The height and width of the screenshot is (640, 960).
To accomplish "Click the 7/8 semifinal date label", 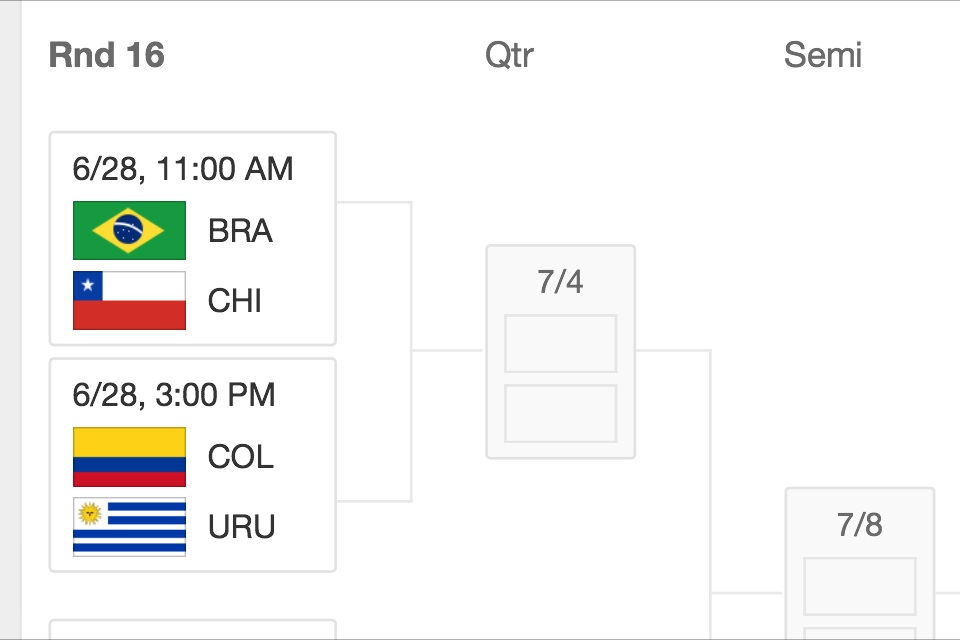I will coord(859,525).
